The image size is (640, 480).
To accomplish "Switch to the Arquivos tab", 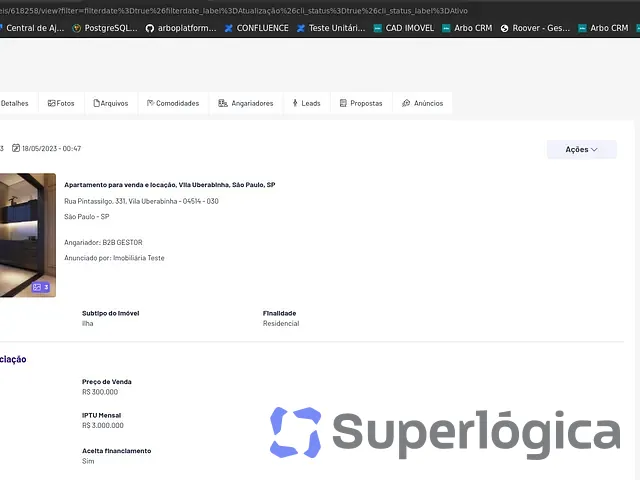I will (x=111, y=103).
